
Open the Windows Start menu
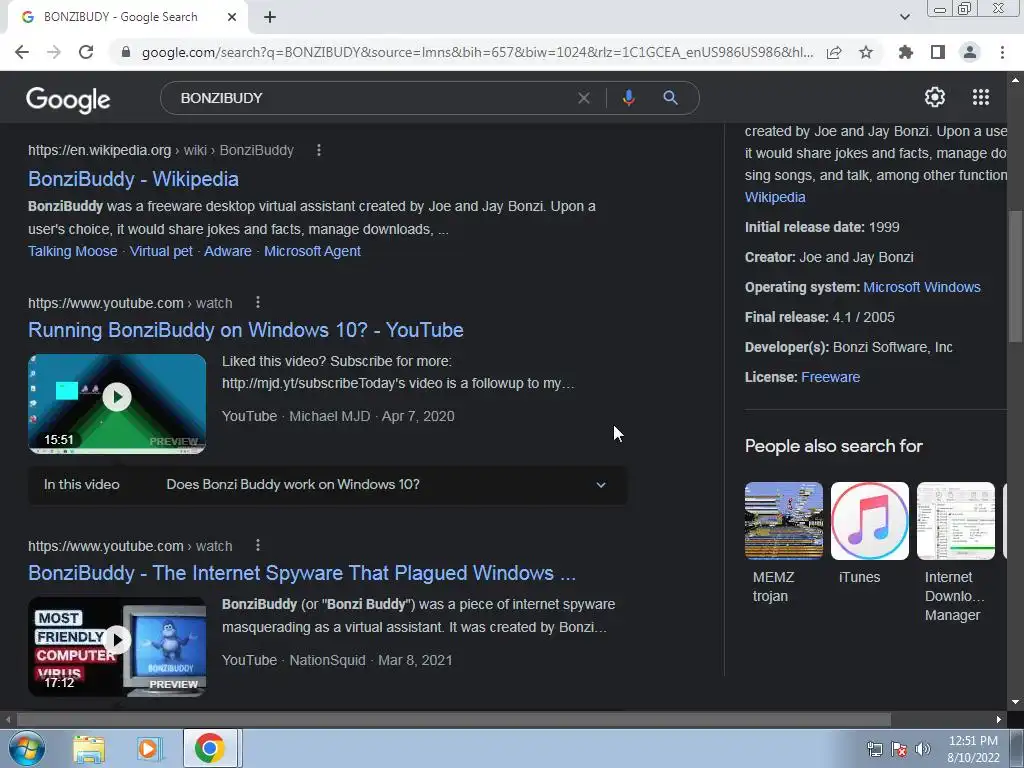coord(27,748)
